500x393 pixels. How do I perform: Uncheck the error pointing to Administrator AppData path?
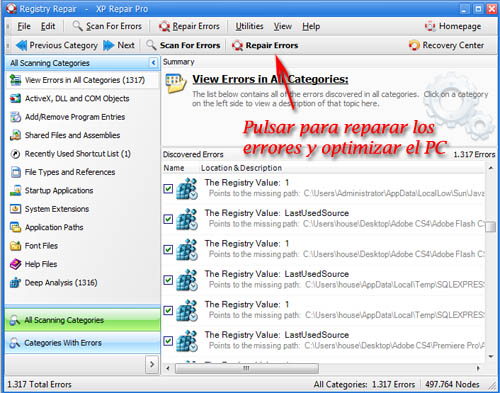click(x=168, y=189)
